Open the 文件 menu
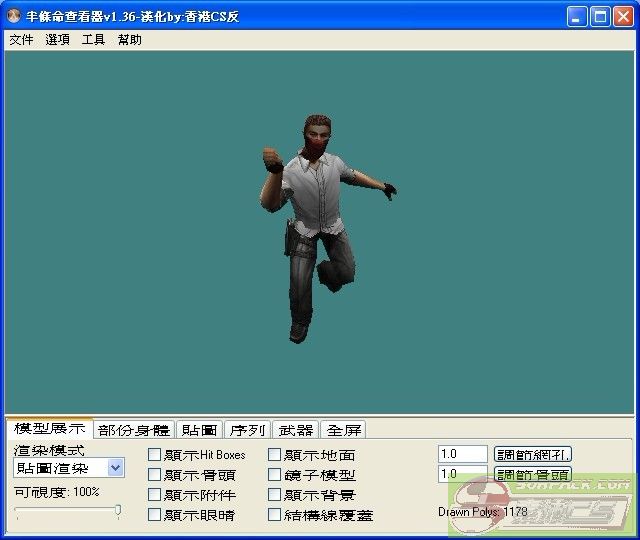This screenshot has height=540, width=640. [21, 40]
